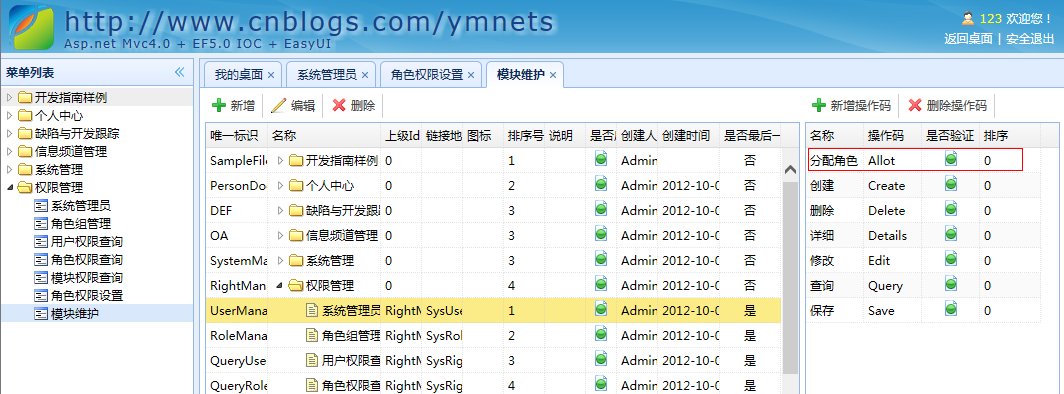Click the pencil 编辑 icon
Screen dimensions: 1064x394
tap(278, 105)
